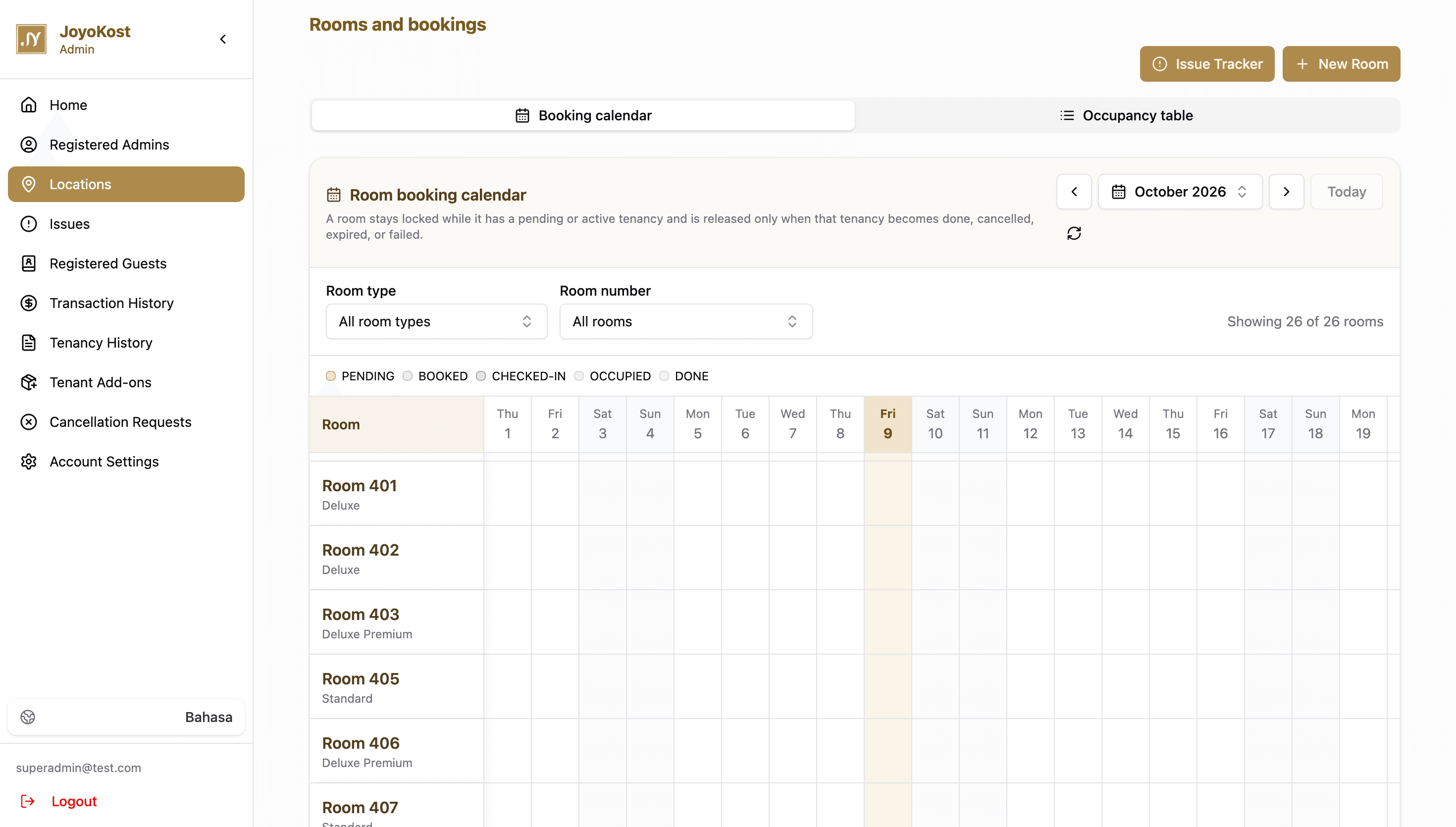Click the JoyoKost logo icon
Image resolution: width=1456 pixels, height=827 pixels.
click(x=31, y=39)
